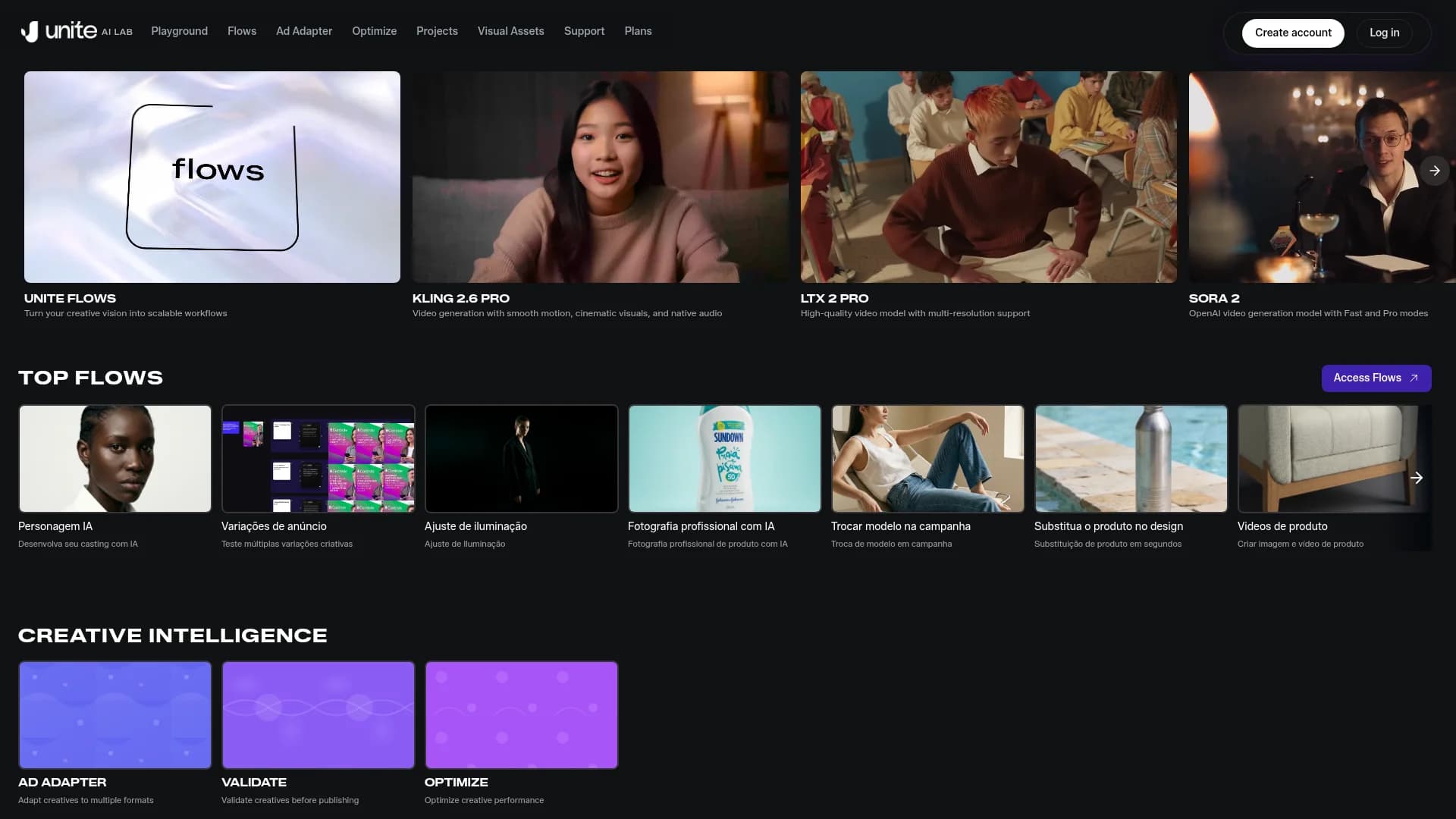Click the Access Flows button

pyautogui.click(x=1376, y=378)
